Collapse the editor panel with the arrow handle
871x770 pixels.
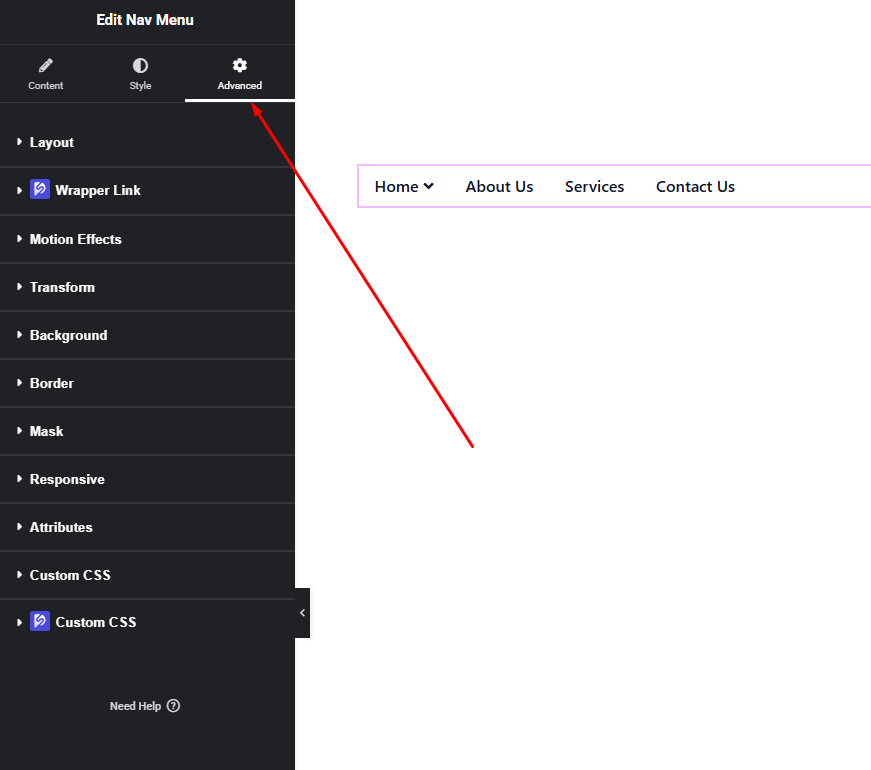302,613
